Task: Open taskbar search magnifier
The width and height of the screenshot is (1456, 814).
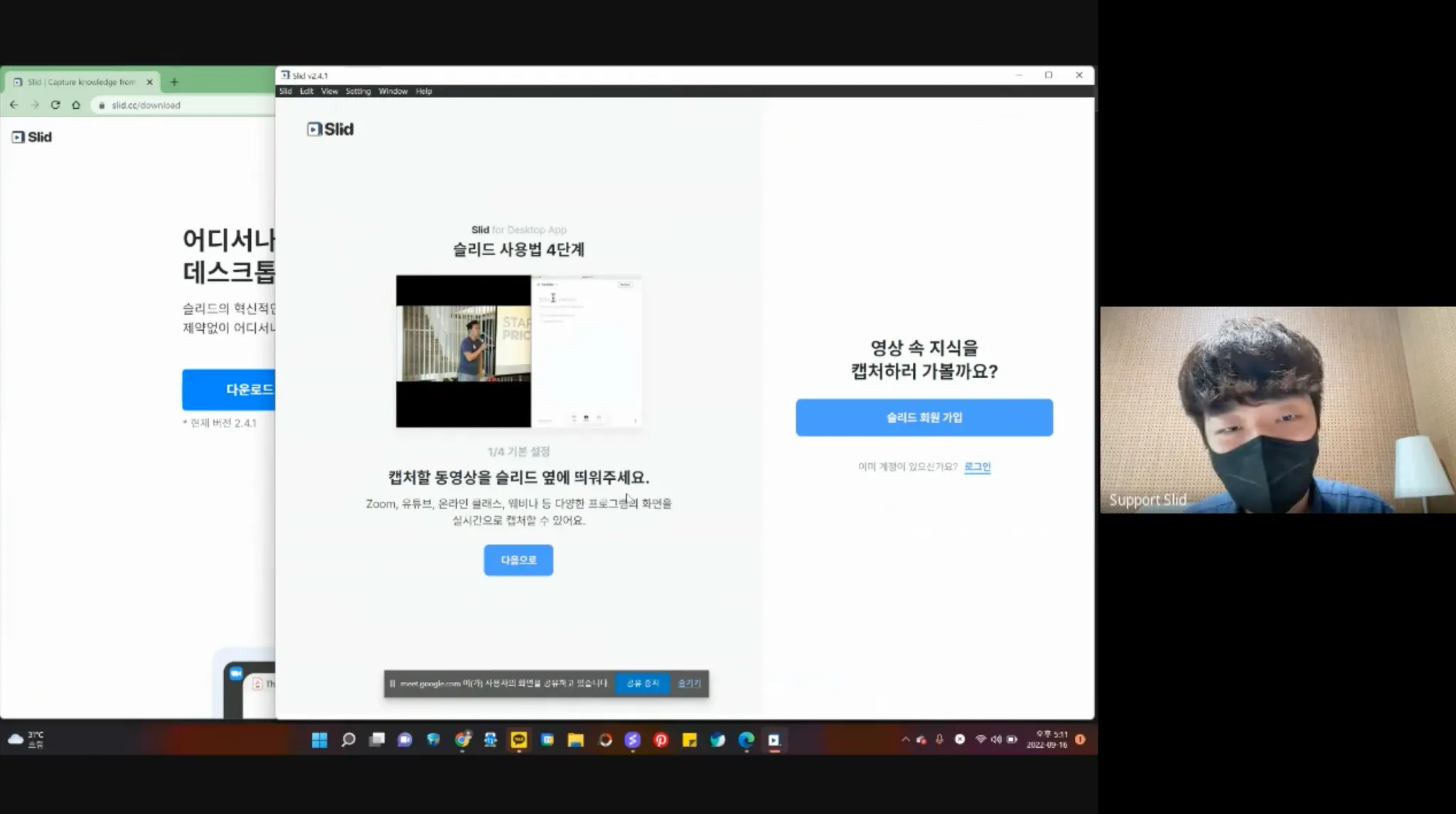Action: [x=348, y=740]
